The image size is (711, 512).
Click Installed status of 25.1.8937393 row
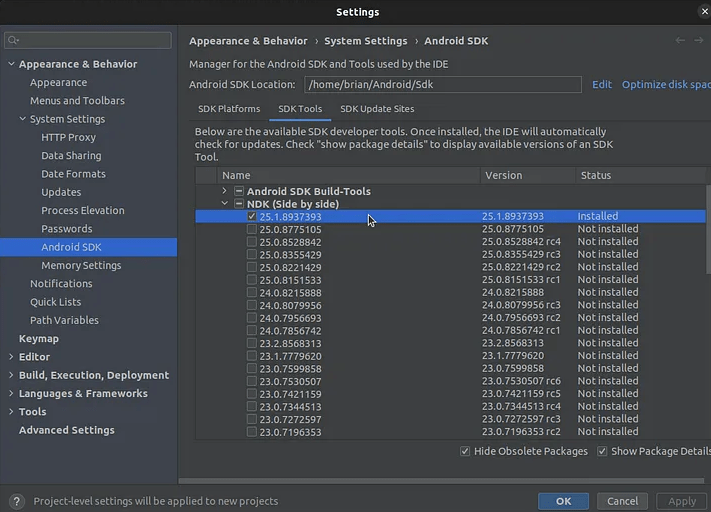[x=598, y=216]
